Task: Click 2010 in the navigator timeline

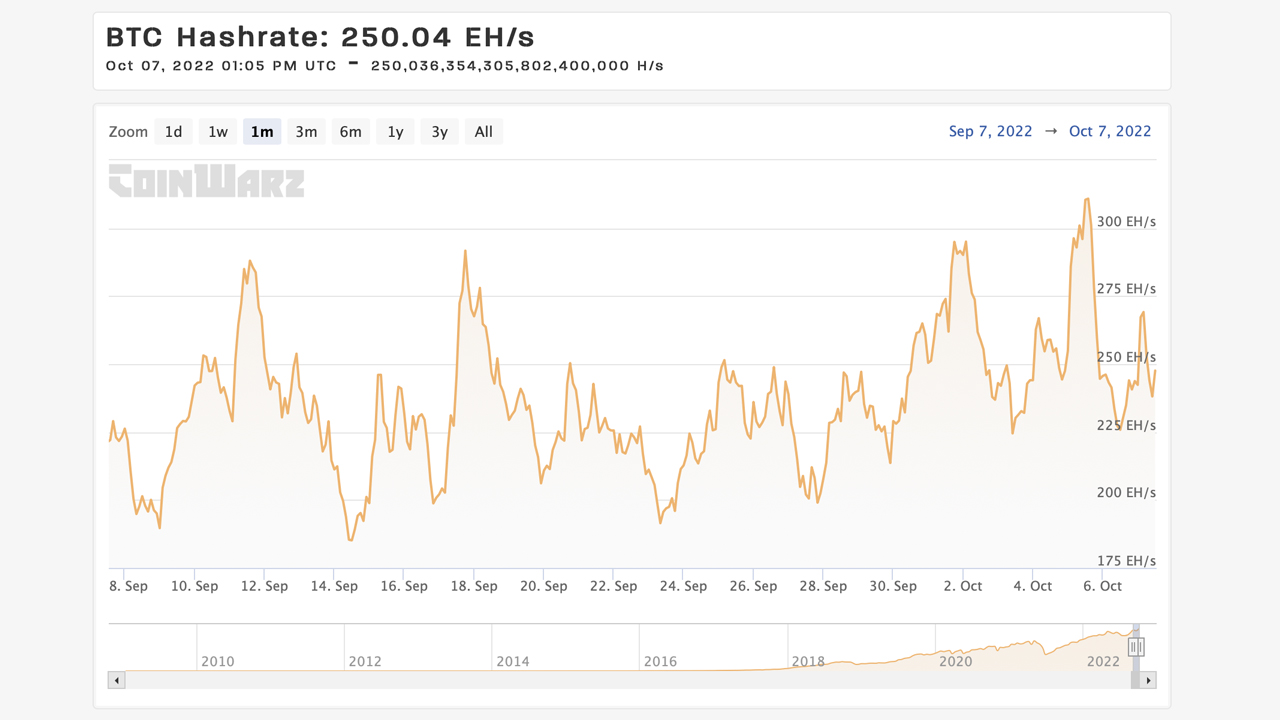Action: (x=218, y=661)
